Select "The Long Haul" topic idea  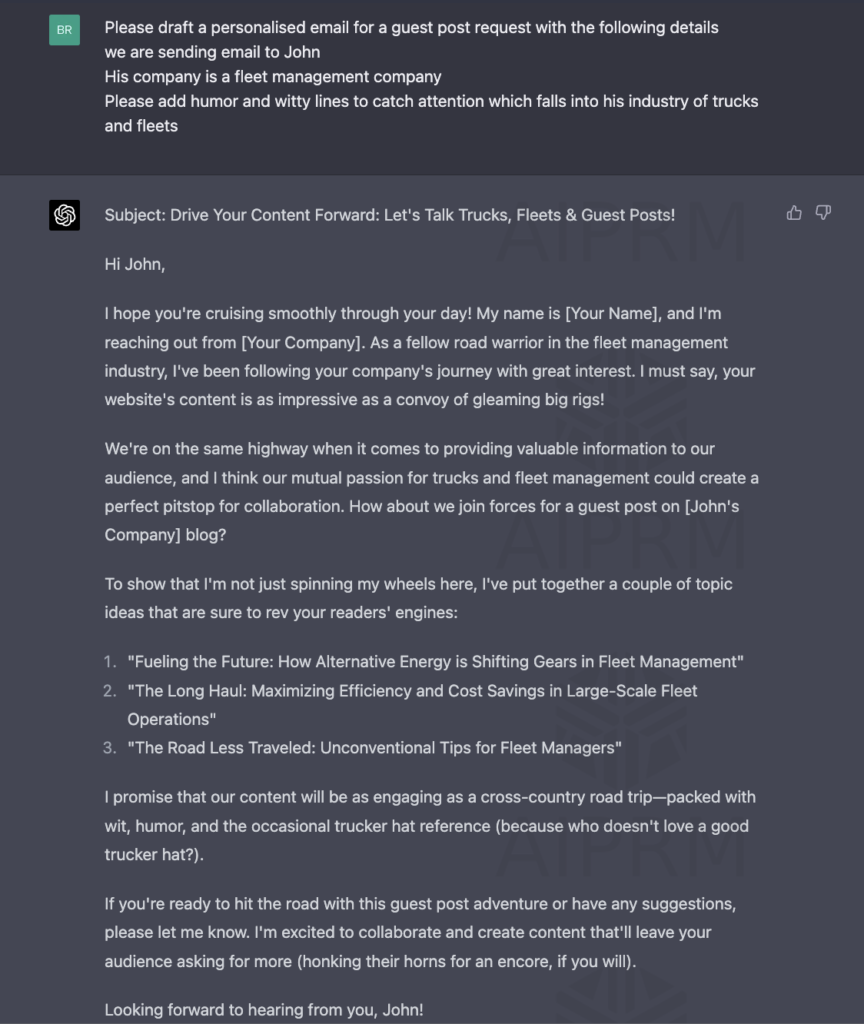[x=412, y=691]
